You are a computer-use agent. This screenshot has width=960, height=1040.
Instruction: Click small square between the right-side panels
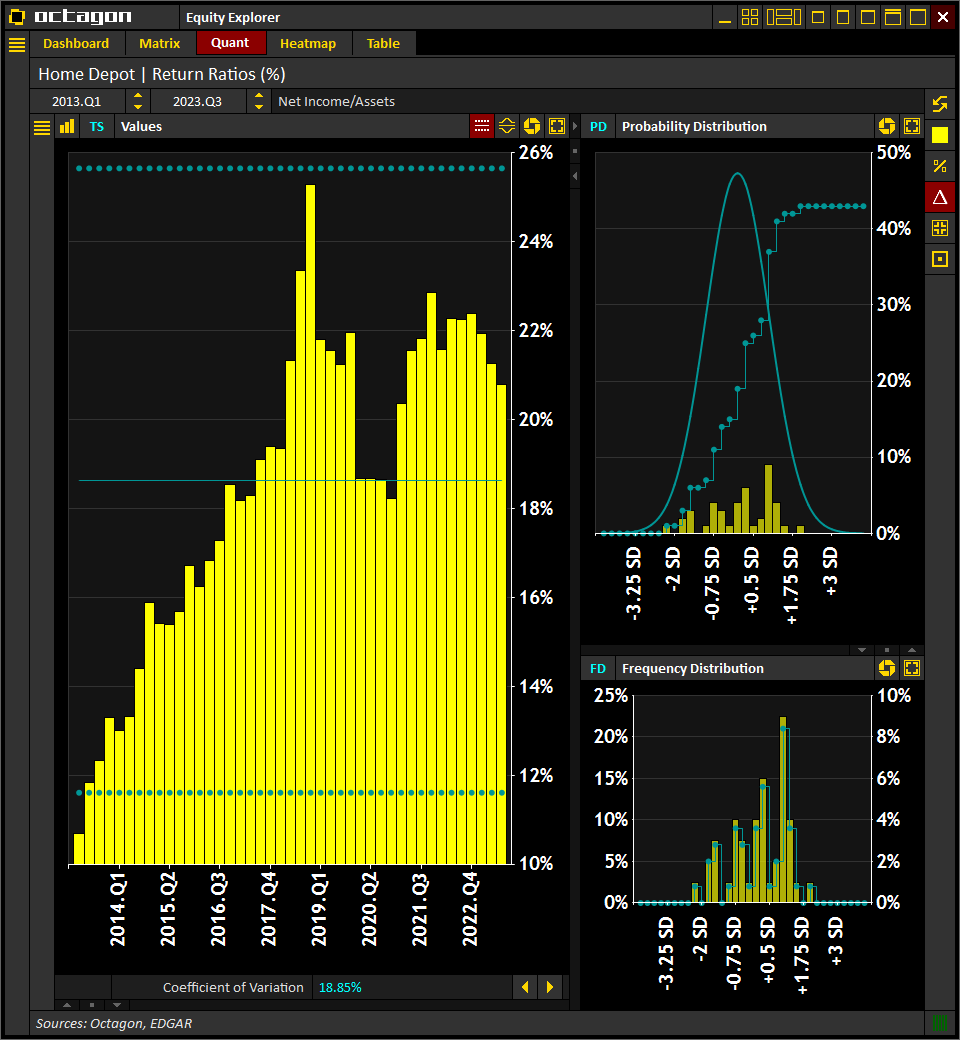click(887, 650)
